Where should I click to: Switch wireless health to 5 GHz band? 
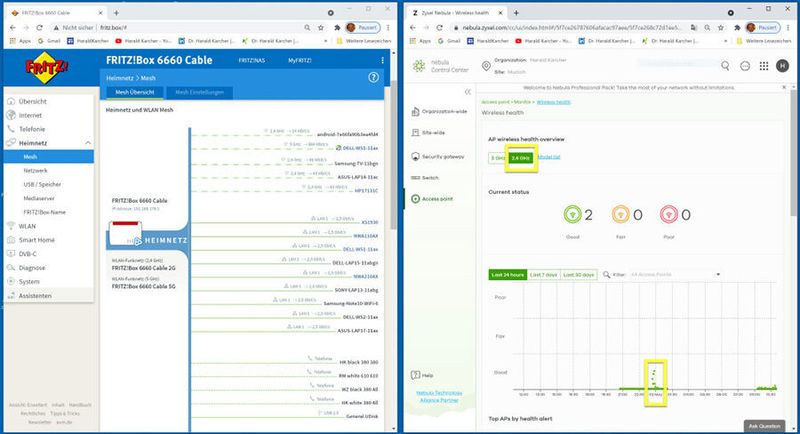point(497,158)
